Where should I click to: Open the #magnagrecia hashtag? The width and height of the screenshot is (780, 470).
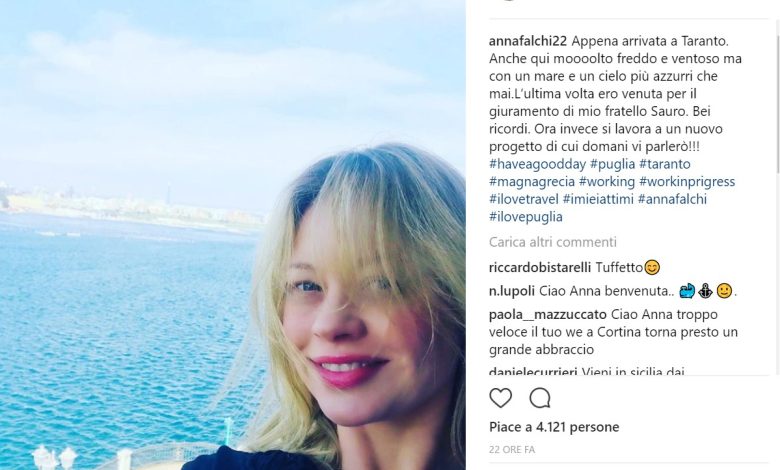tap(532, 182)
